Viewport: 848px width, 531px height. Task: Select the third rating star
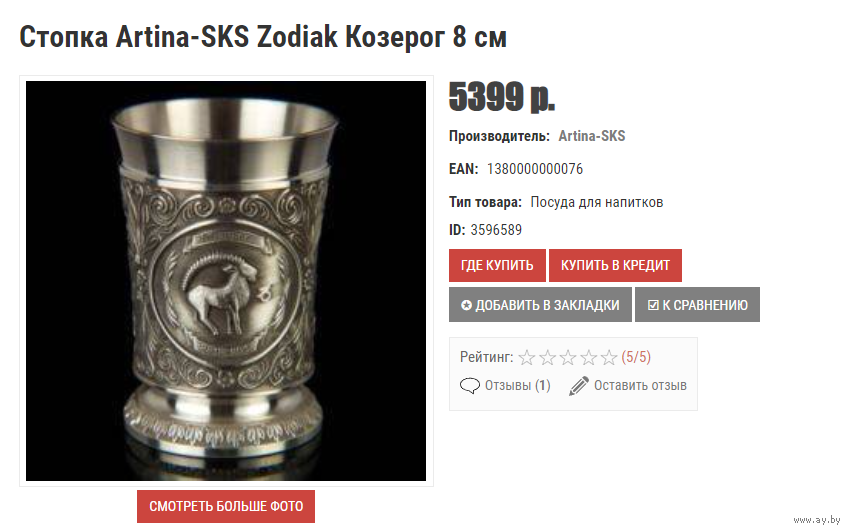[x=568, y=357]
